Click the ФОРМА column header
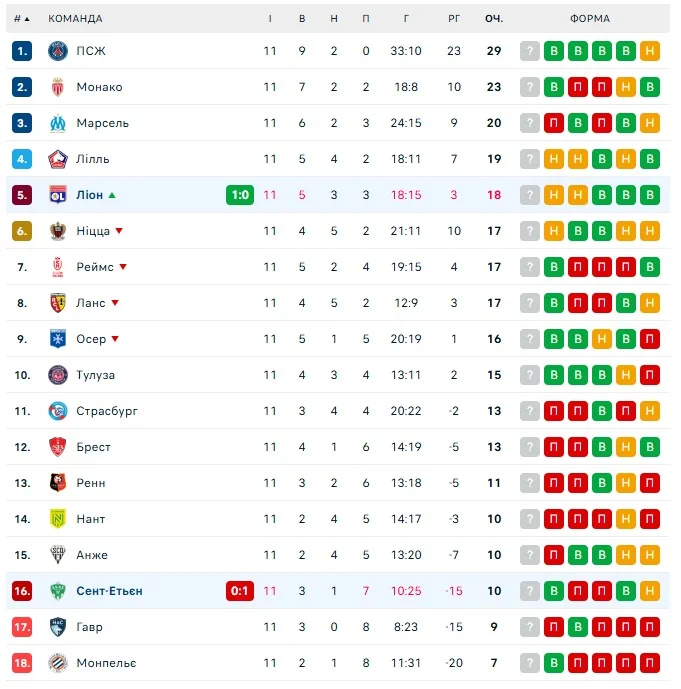This screenshot has width=681, height=689. [589, 19]
